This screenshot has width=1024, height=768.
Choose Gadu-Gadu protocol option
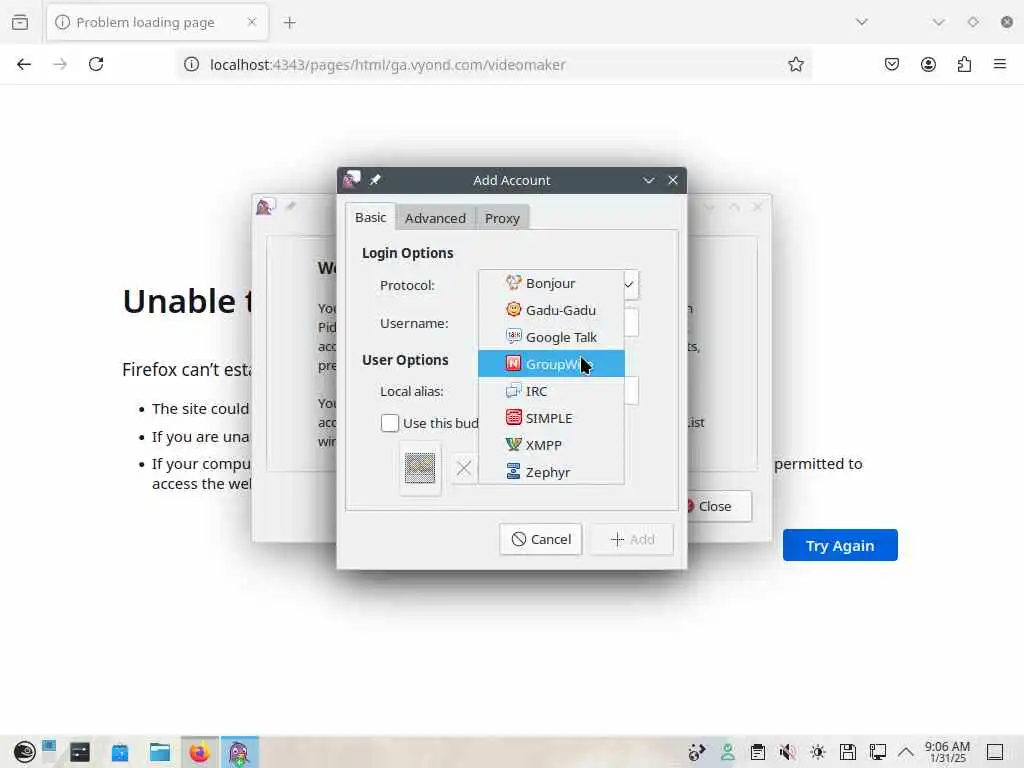point(551,310)
